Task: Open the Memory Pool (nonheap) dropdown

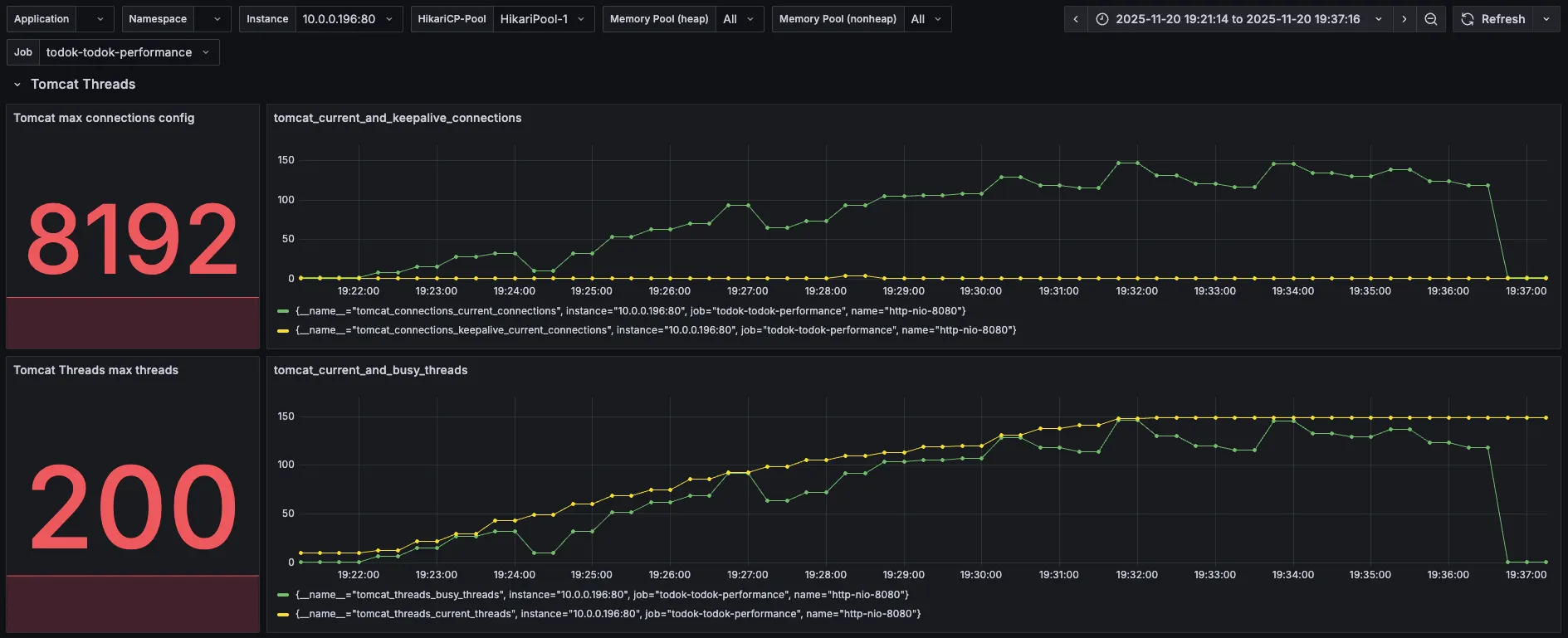Action: [926, 19]
